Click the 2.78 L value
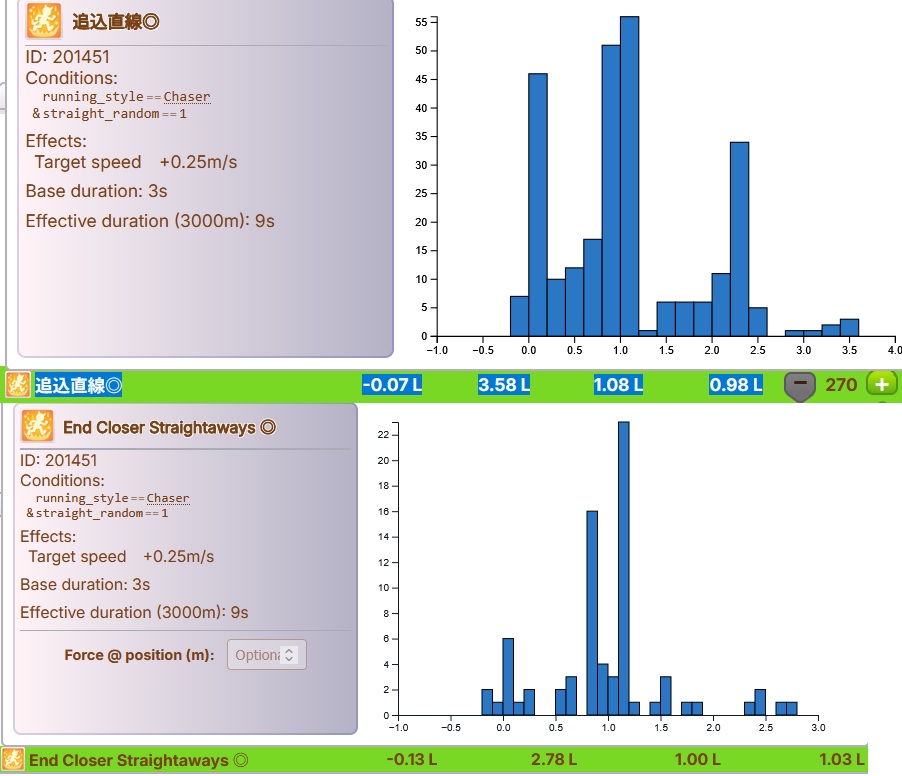 pyautogui.click(x=553, y=759)
